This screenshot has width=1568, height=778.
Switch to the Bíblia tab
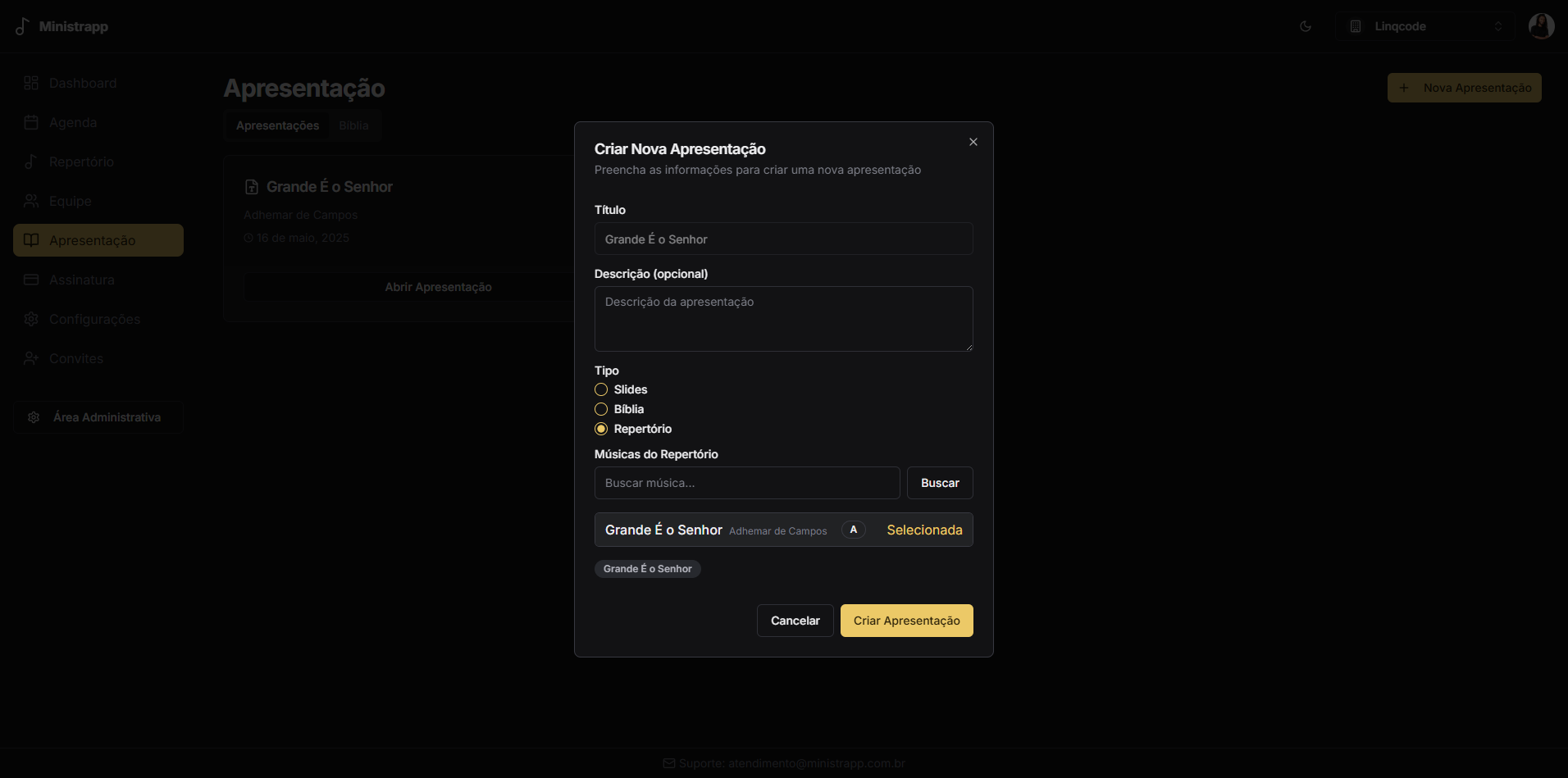pyautogui.click(x=353, y=125)
